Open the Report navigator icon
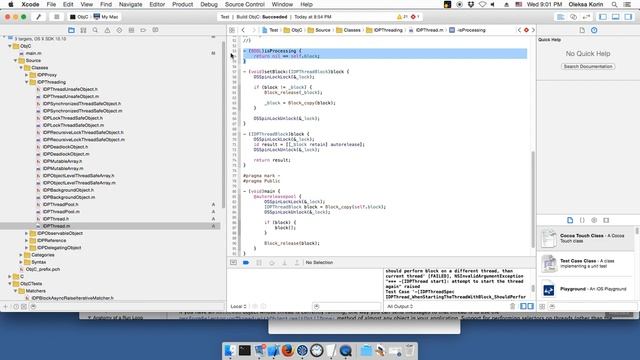The height and width of the screenshot is (360, 640). click(x=156, y=30)
